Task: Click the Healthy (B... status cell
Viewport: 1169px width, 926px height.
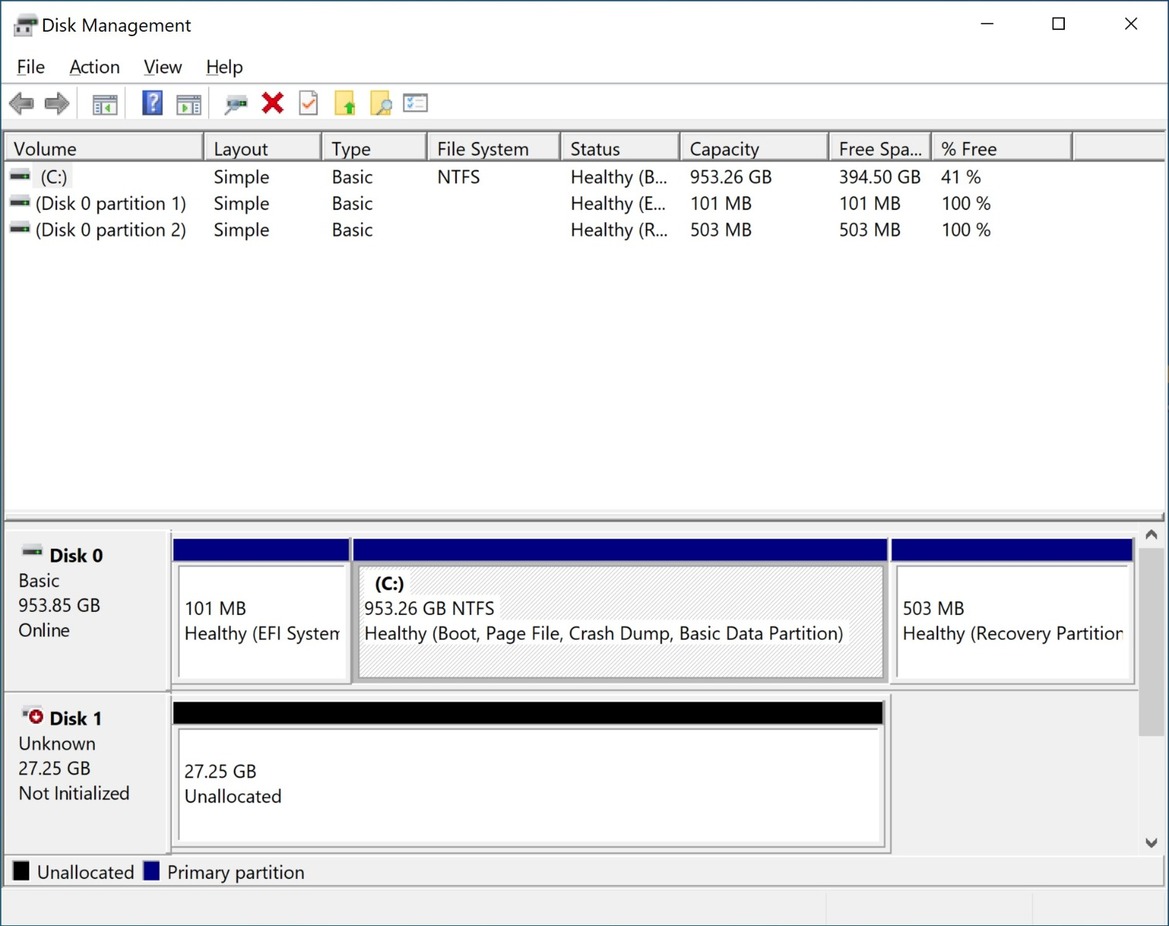Action: (x=618, y=177)
